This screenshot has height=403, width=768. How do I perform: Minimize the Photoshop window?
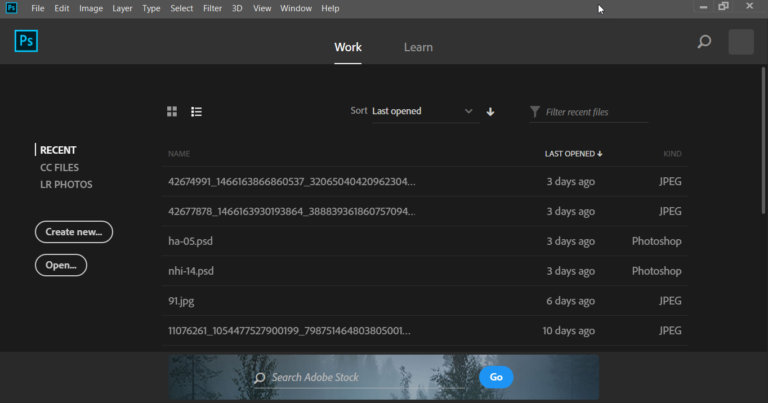[x=703, y=7]
